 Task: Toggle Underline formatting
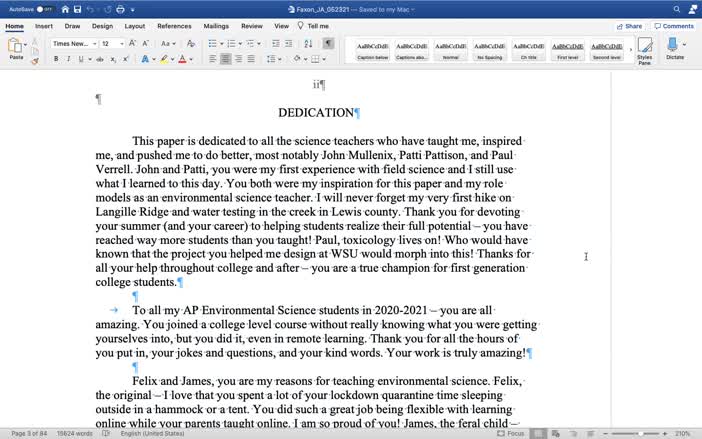point(81,59)
